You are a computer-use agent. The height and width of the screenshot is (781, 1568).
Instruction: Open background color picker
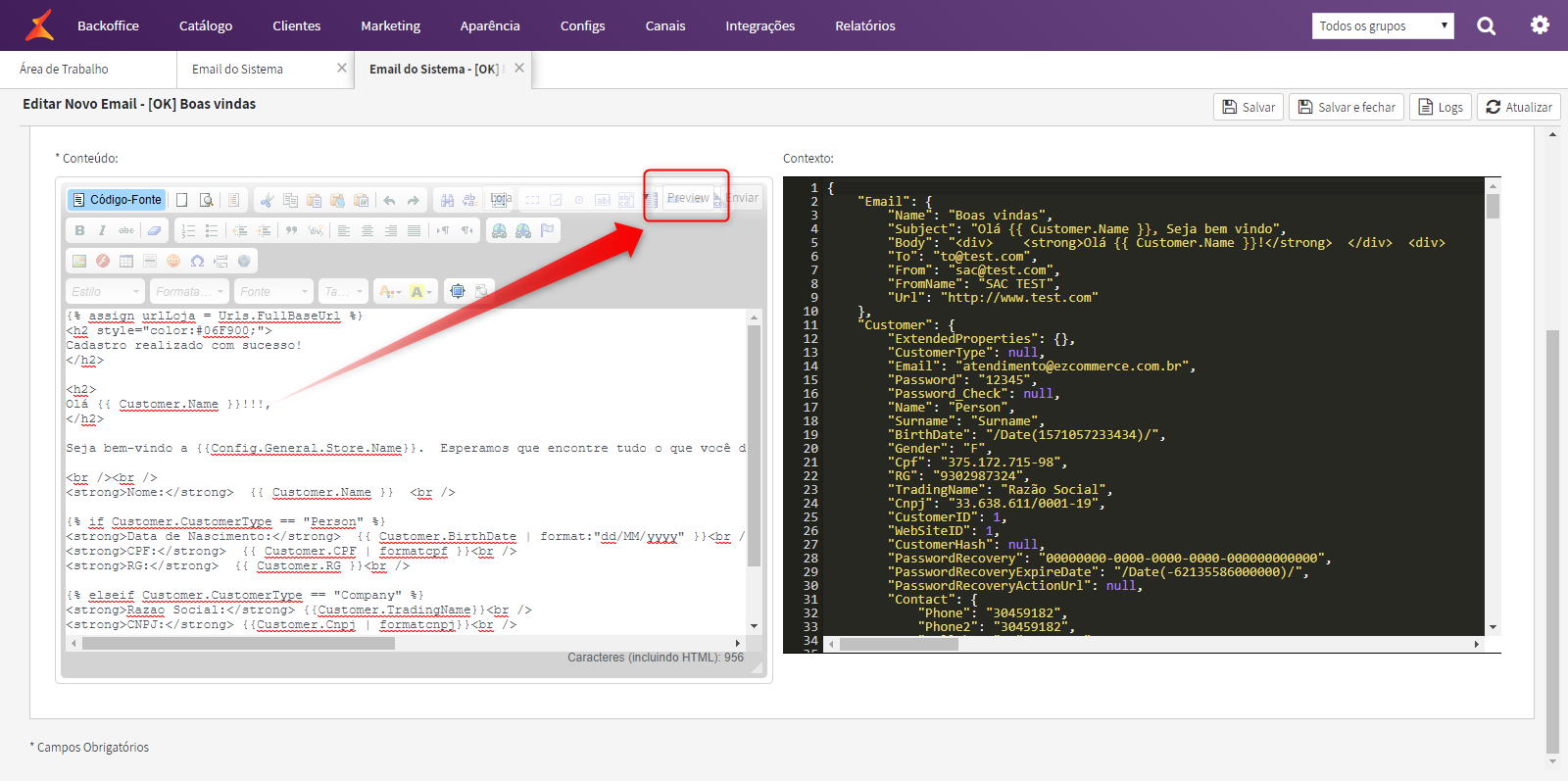pos(420,291)
